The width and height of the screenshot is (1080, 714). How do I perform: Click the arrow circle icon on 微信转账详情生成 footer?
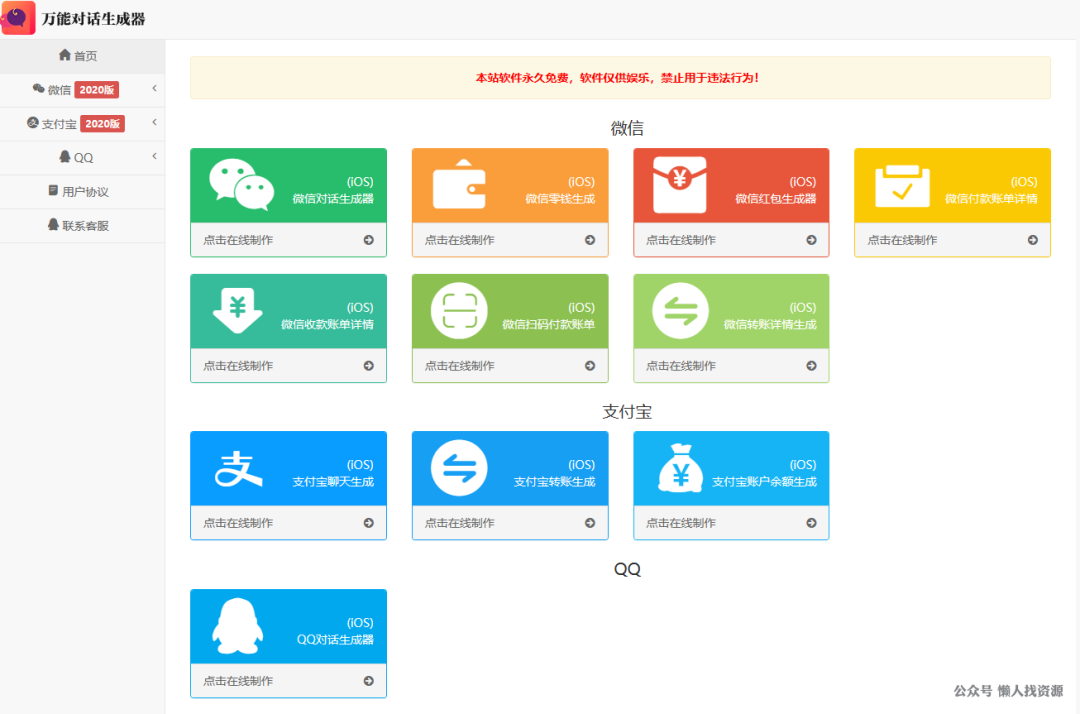coord(811,366)
